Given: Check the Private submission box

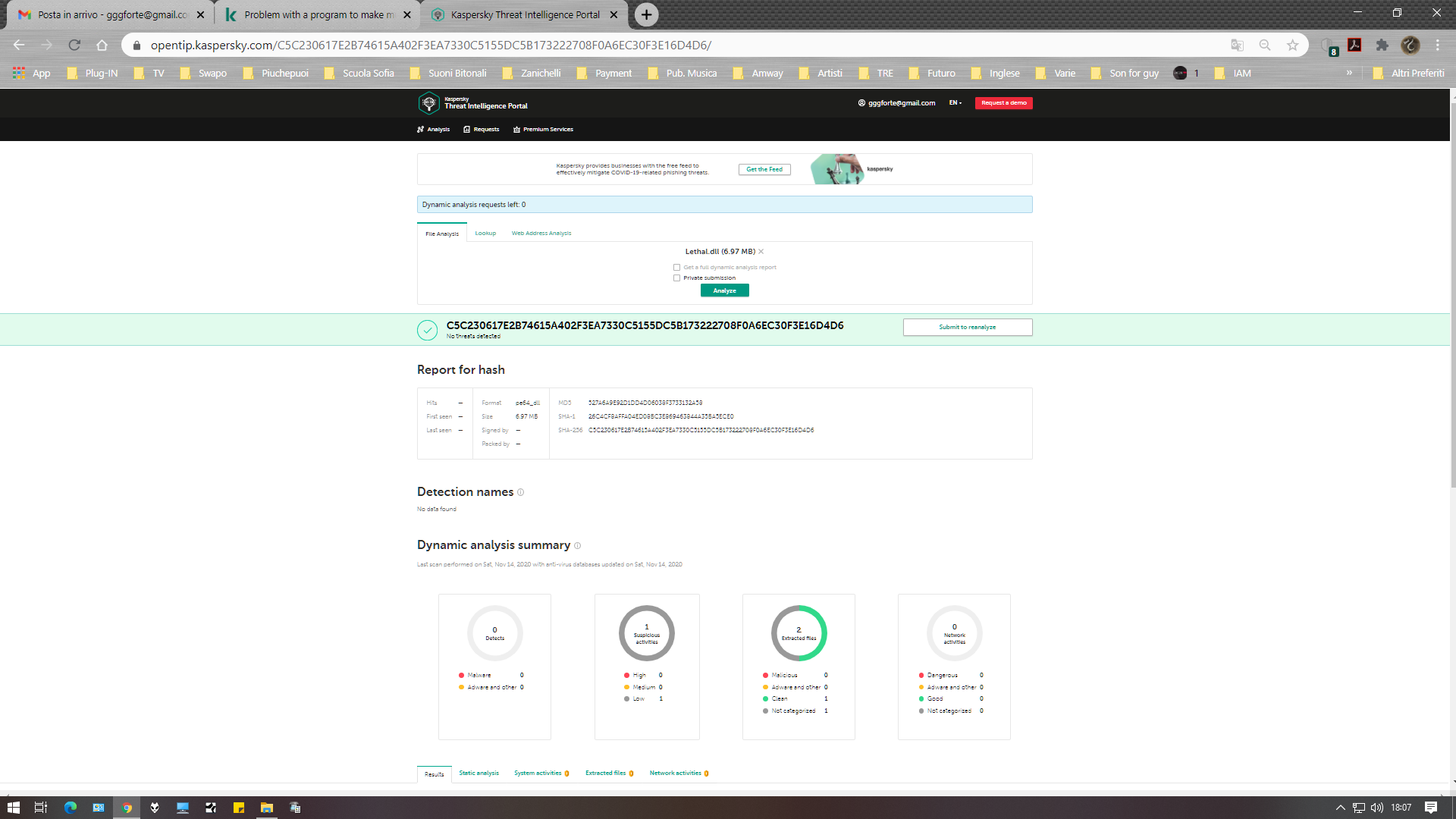Looking at the screenshot, I should pyautogui.click(x=676, y=278).
